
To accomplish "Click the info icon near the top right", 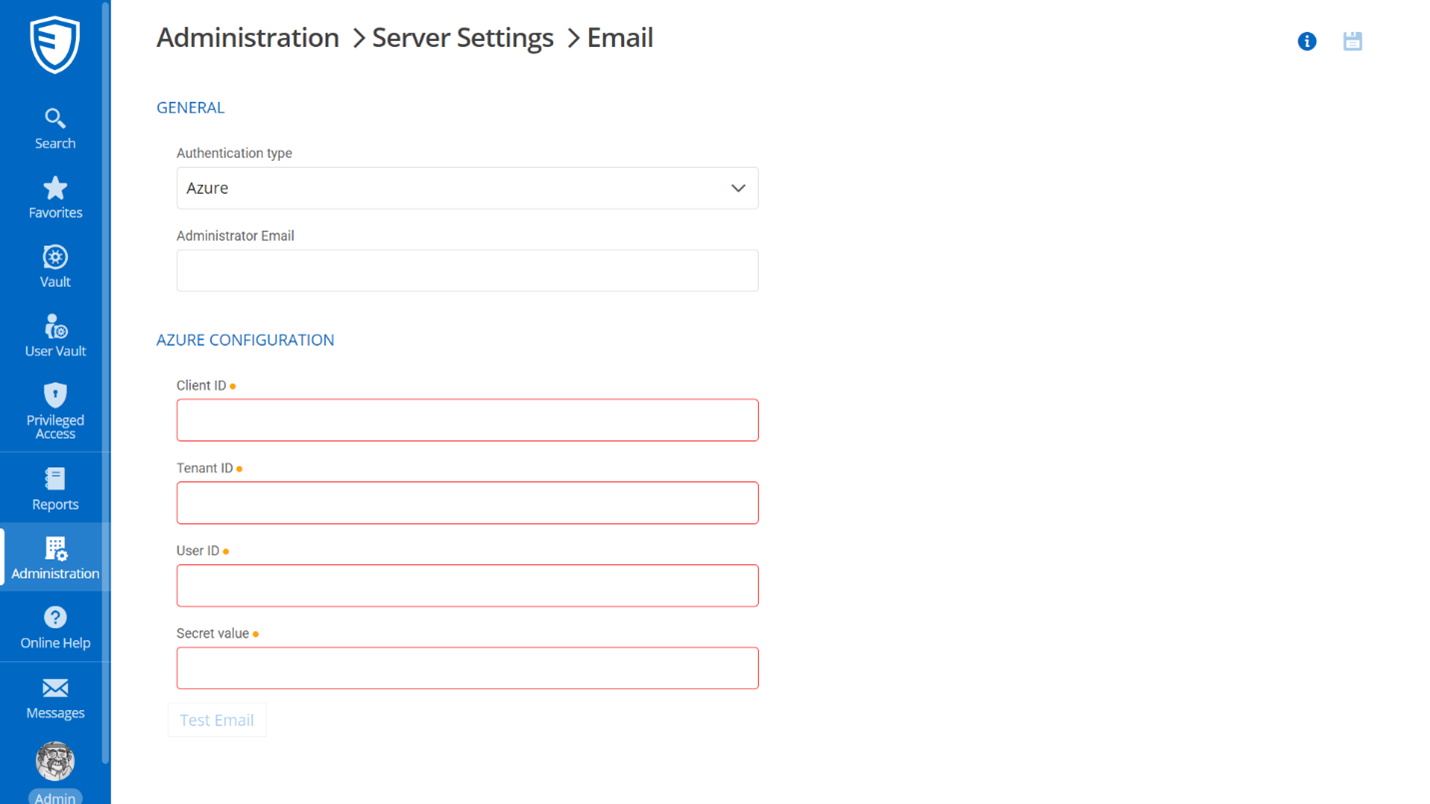I will (x=1307, y=41).
